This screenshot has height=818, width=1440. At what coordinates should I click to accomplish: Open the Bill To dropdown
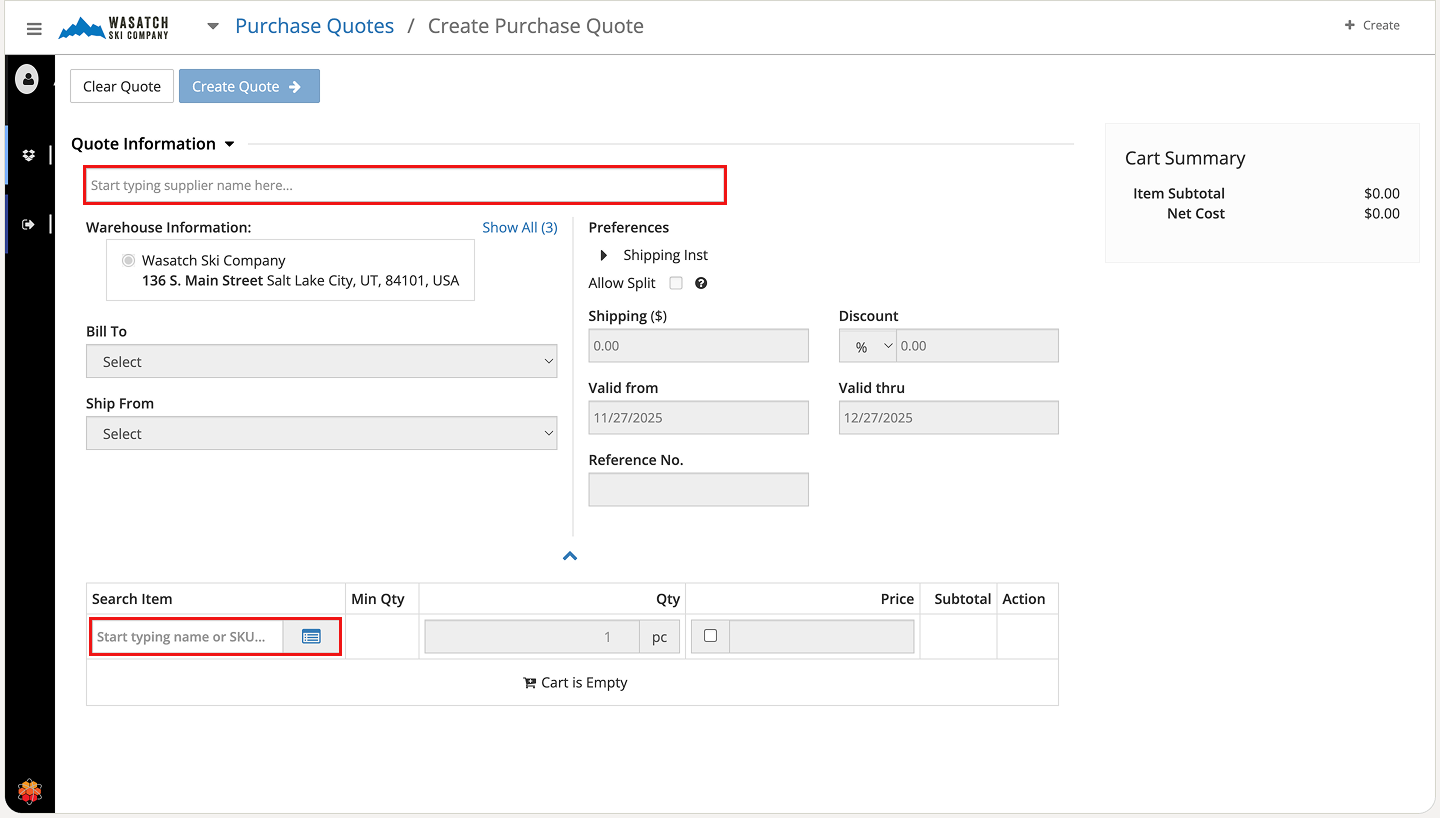point(321,362)
